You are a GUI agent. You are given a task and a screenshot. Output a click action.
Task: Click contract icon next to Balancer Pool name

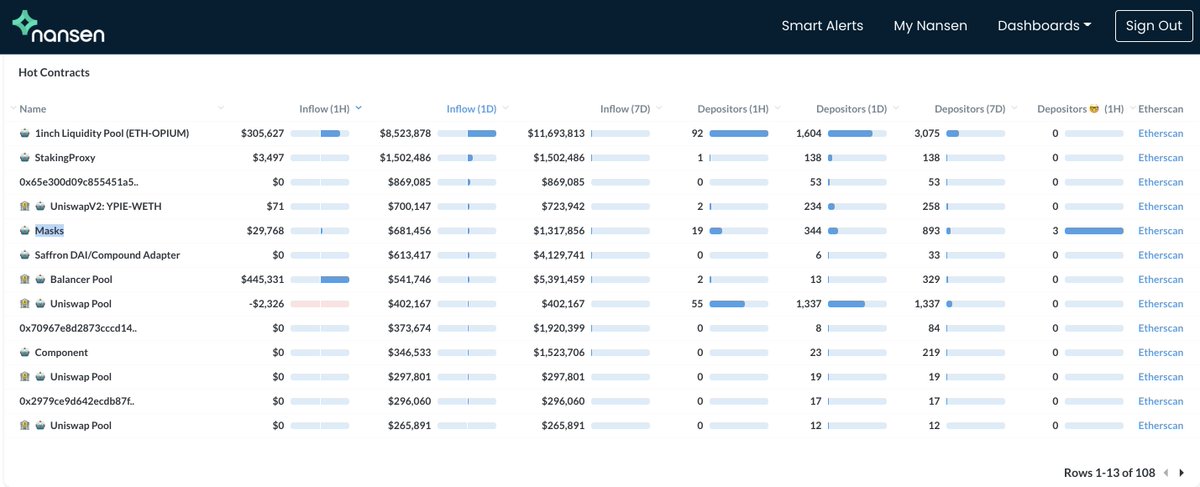click(41, 279)
